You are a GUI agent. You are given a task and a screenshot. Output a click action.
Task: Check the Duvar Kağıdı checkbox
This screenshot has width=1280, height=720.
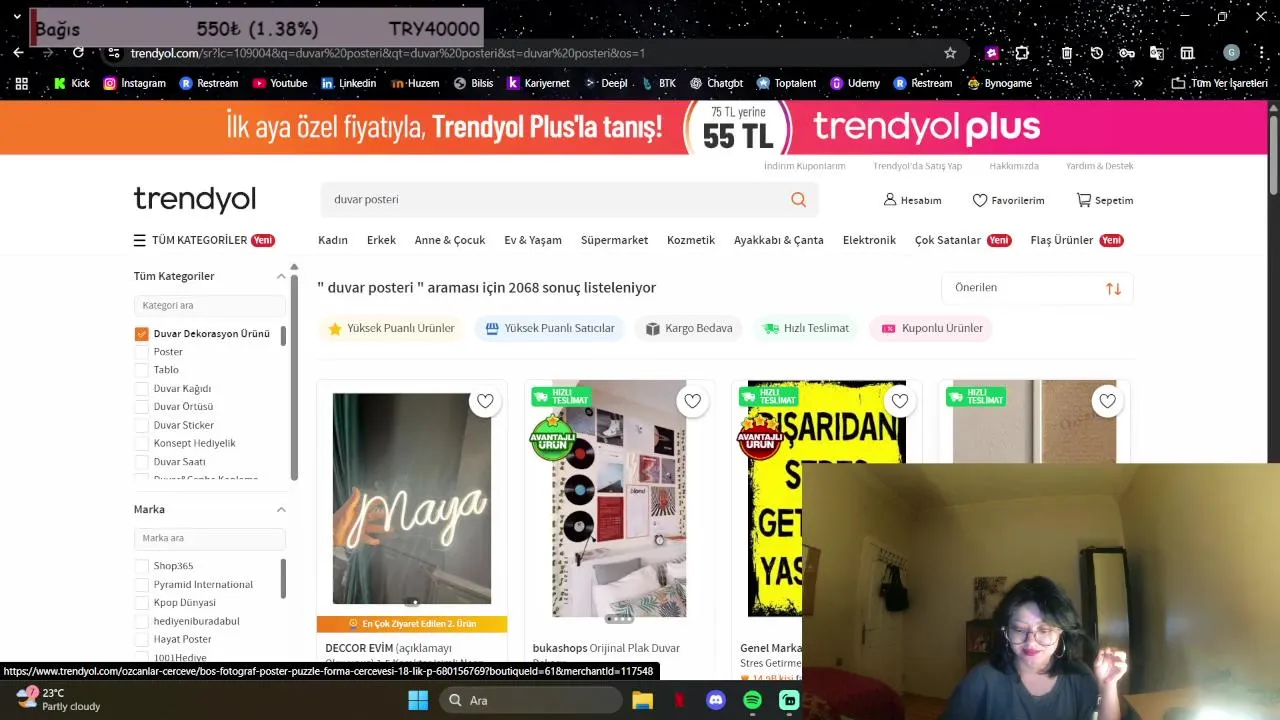[141, 388]
